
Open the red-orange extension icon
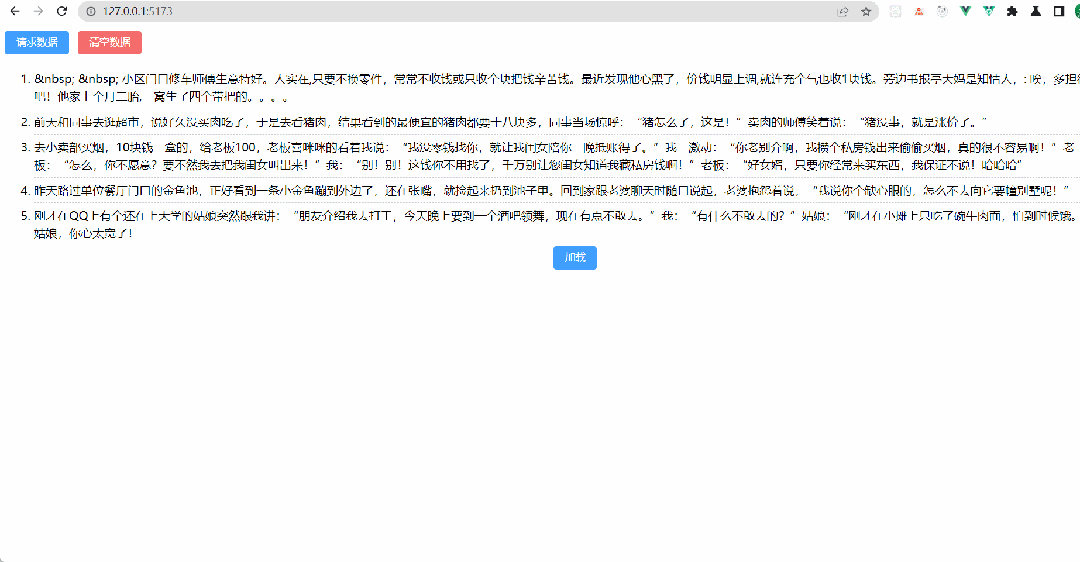(919, 11)
